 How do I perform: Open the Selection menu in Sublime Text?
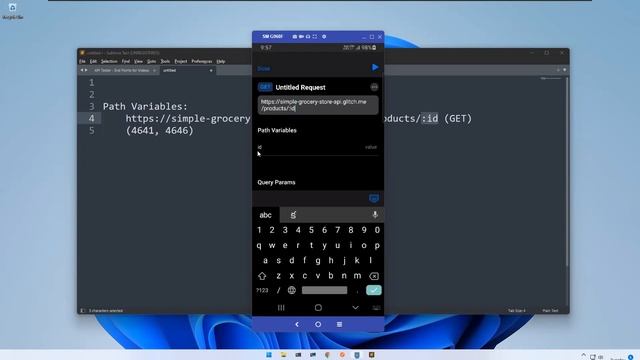pyautogui.click(x=109, y=61)
